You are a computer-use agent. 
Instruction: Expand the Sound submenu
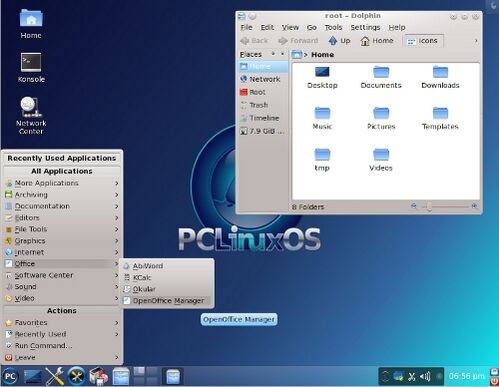(62, 287)
